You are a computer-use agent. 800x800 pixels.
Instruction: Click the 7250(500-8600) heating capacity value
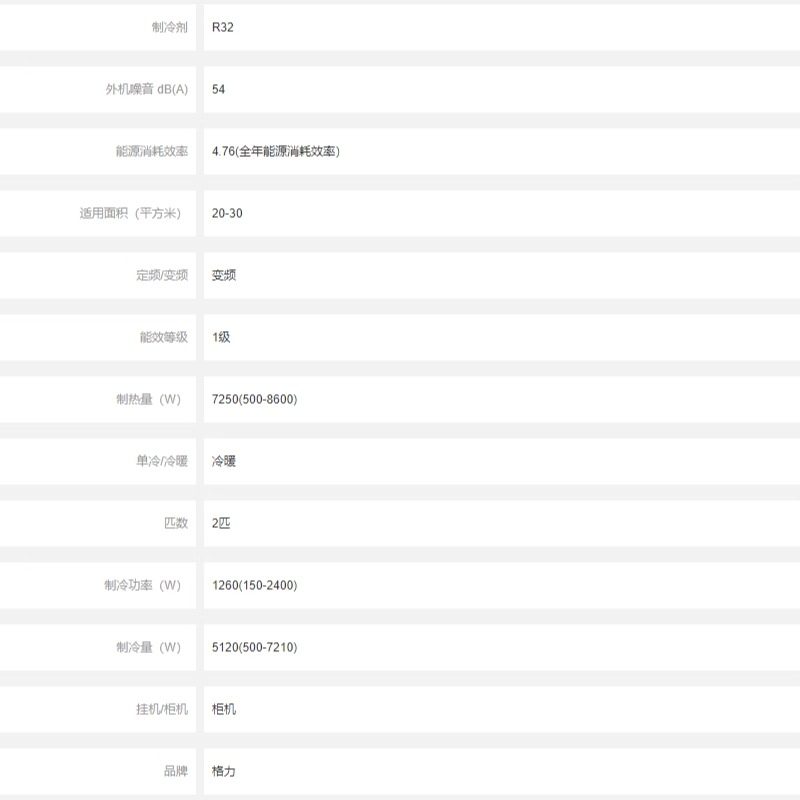[x=255, y=399]
